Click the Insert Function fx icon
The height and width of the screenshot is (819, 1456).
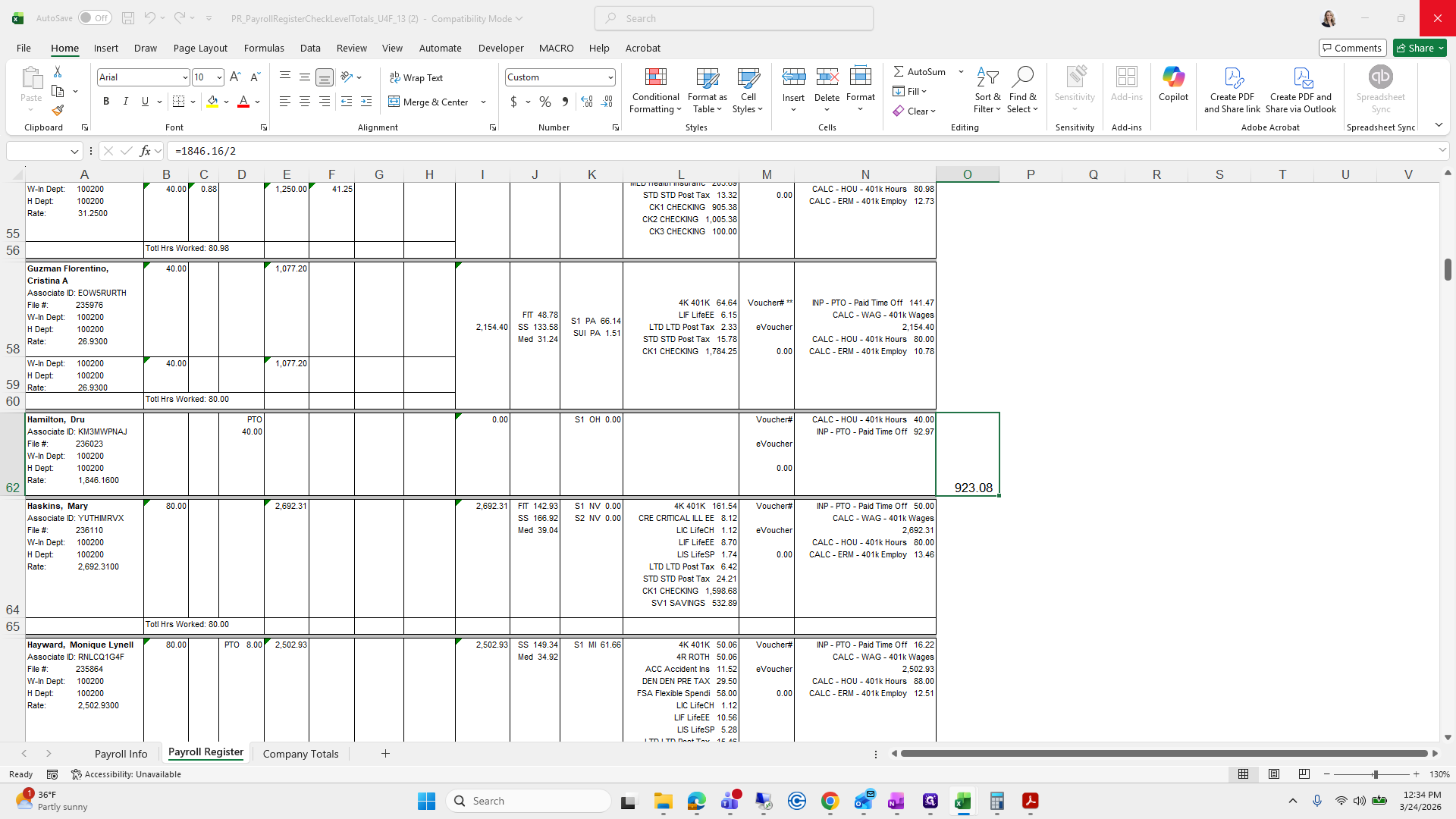pos(145,151)
